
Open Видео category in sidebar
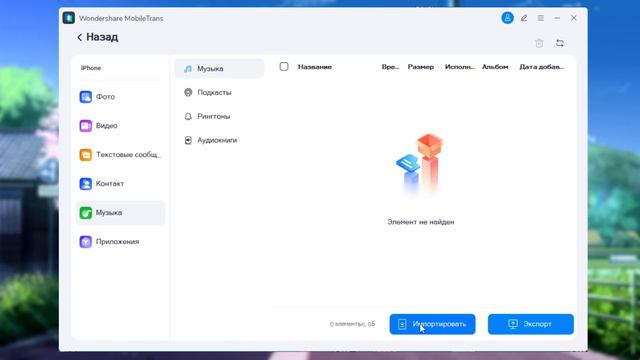pos(120,126)
